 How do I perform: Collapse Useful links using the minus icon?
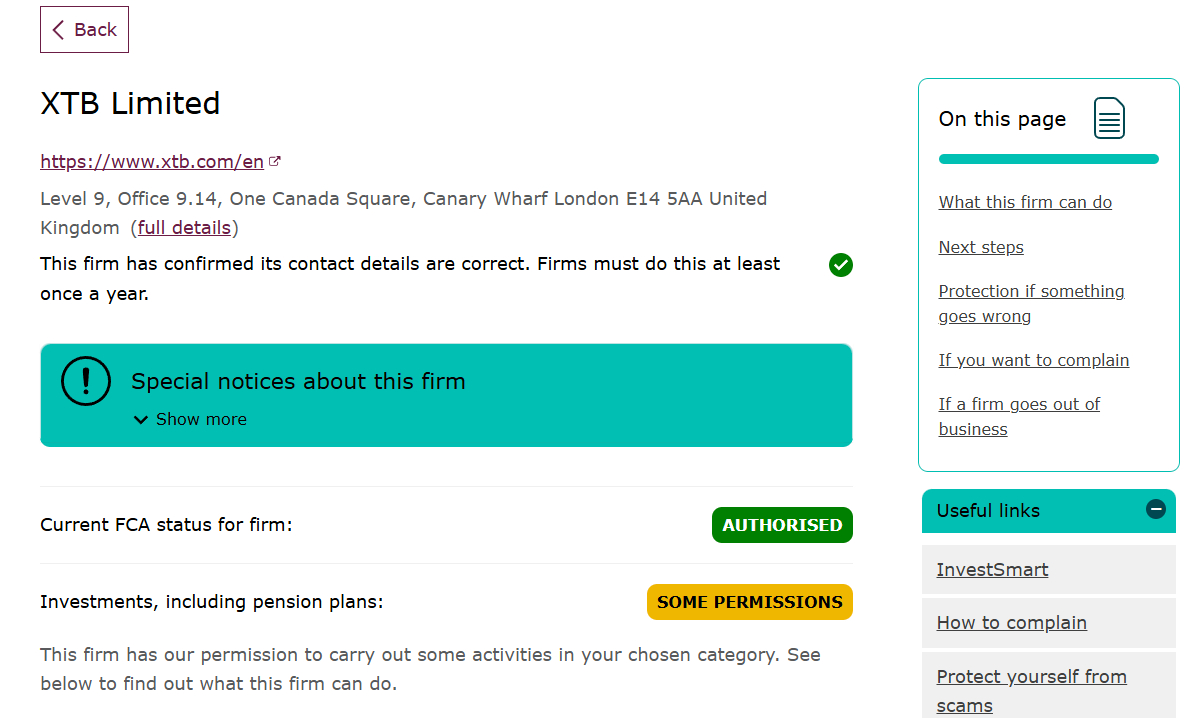point(1157,510)
